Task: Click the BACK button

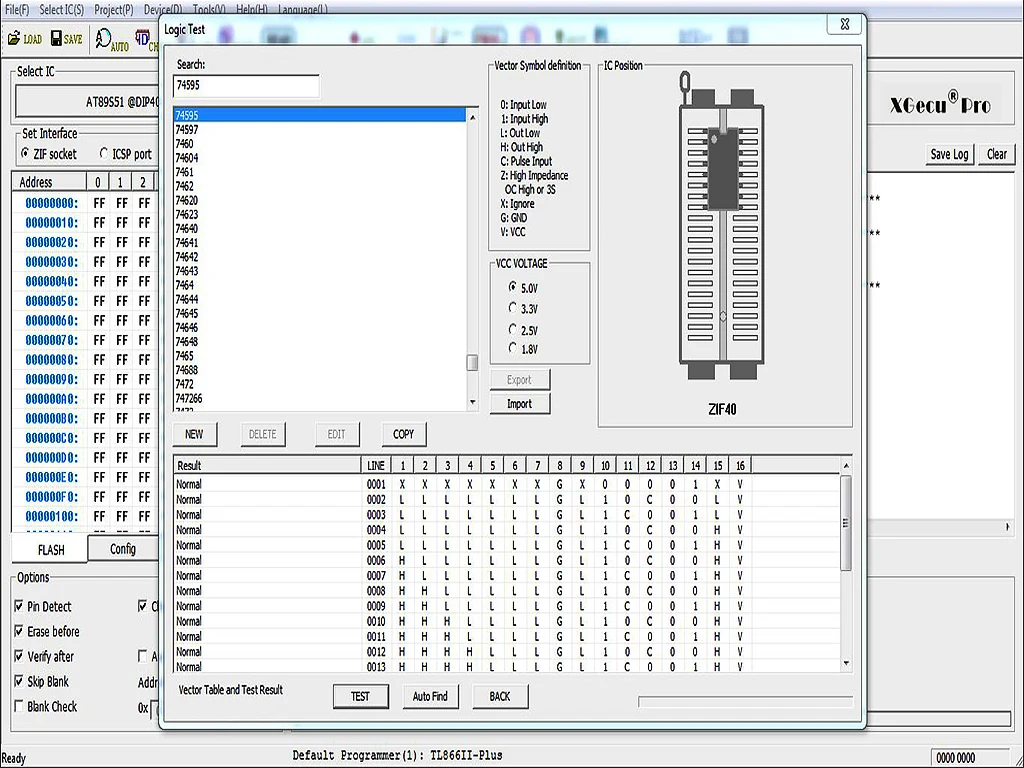Action: coord(500,696)
